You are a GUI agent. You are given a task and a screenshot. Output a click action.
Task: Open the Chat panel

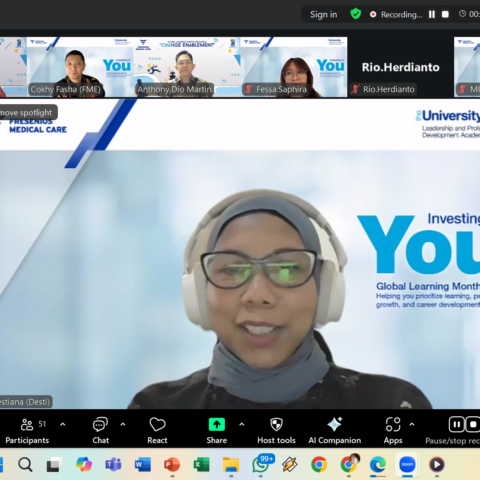100,431
